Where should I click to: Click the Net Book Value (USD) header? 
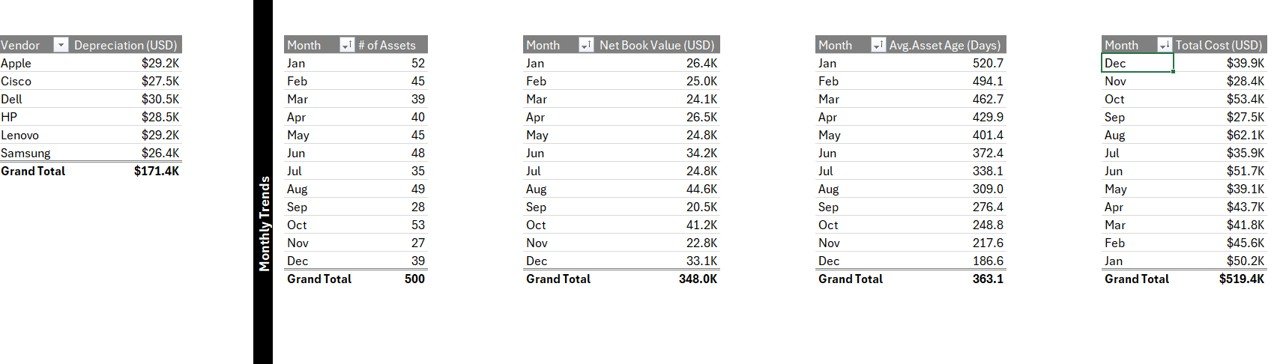click(x=657, y=45)
